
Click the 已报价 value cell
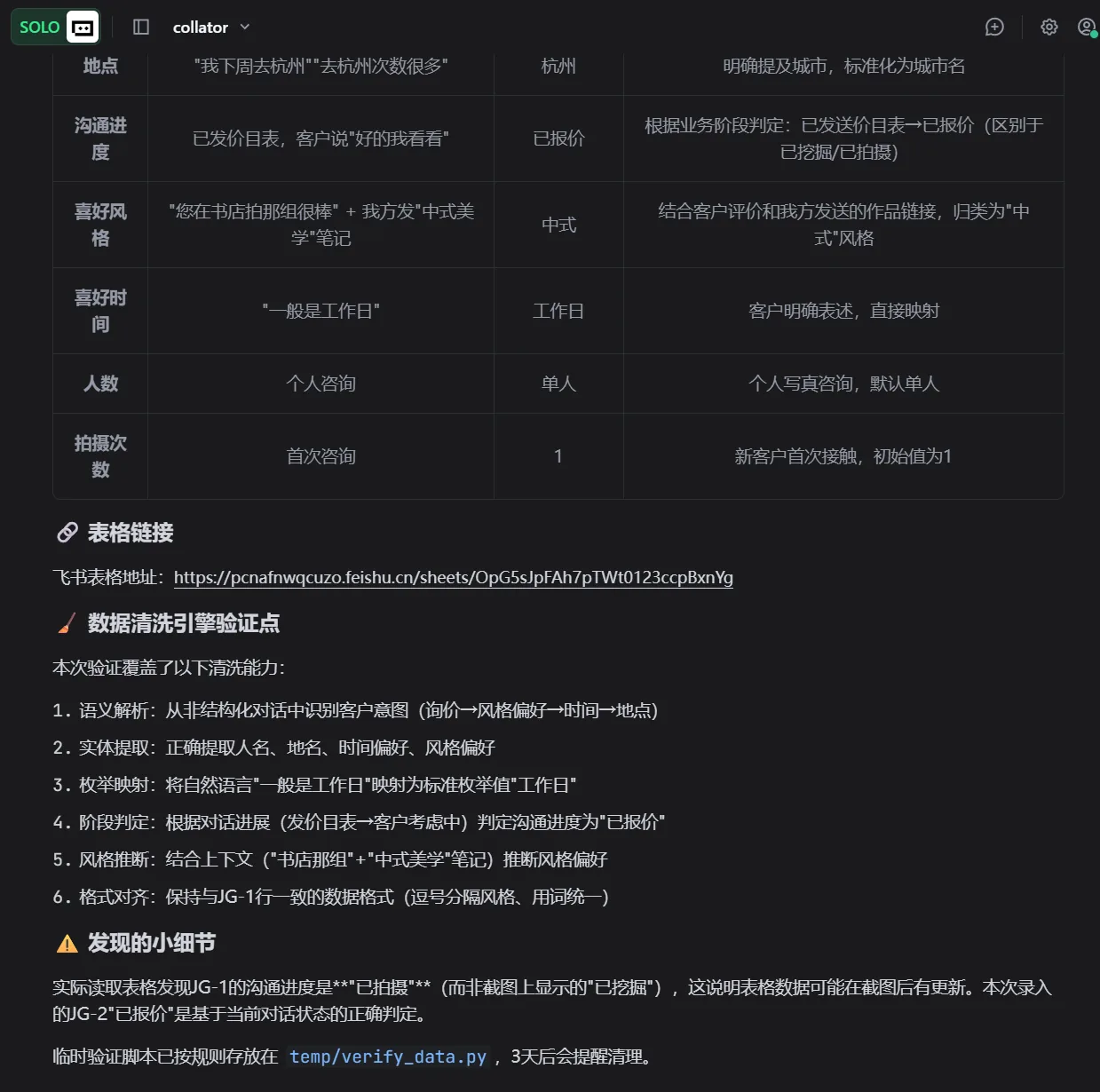(x=558, y=138)
